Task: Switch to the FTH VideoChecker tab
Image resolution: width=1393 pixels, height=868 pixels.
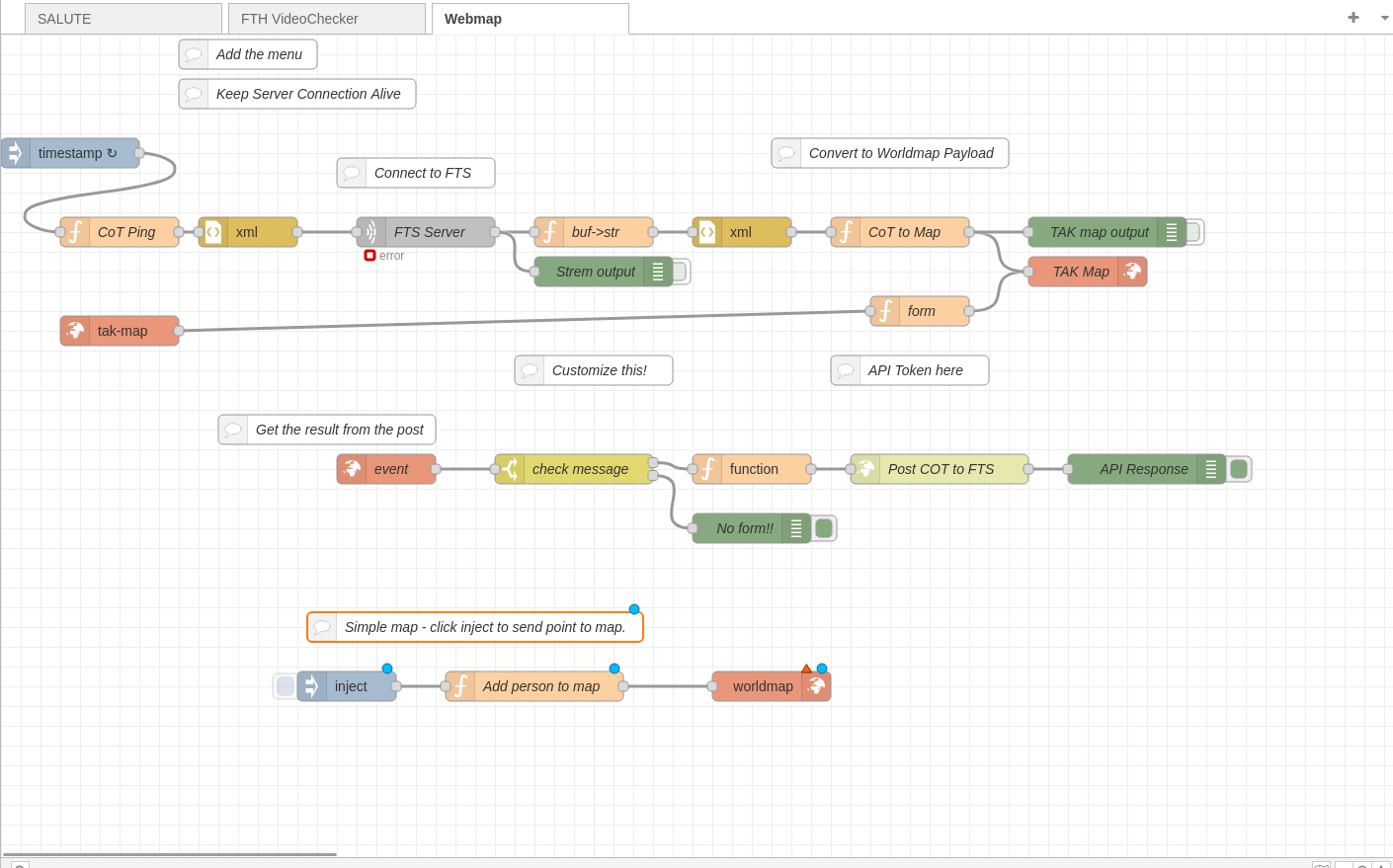Action: coord(326,18)
